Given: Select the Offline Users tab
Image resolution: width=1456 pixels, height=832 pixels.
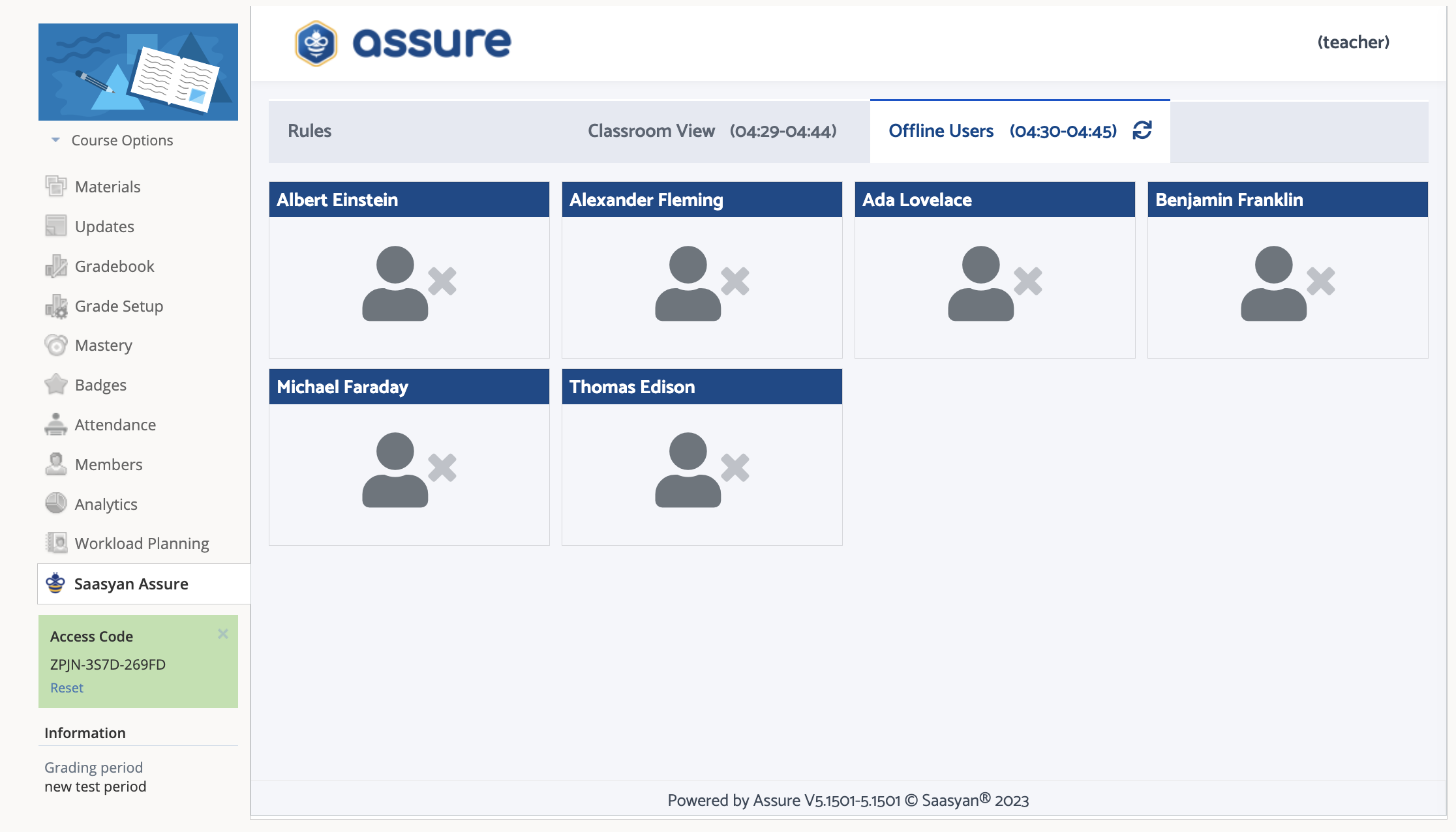Looking at the screenshot, I should click(941, 131).
